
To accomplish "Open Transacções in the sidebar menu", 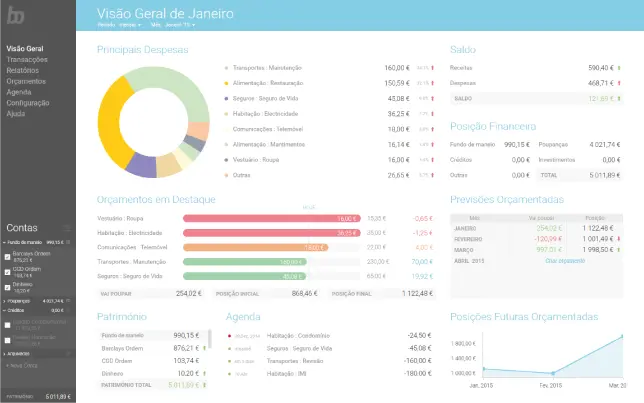I will point(27,59).
